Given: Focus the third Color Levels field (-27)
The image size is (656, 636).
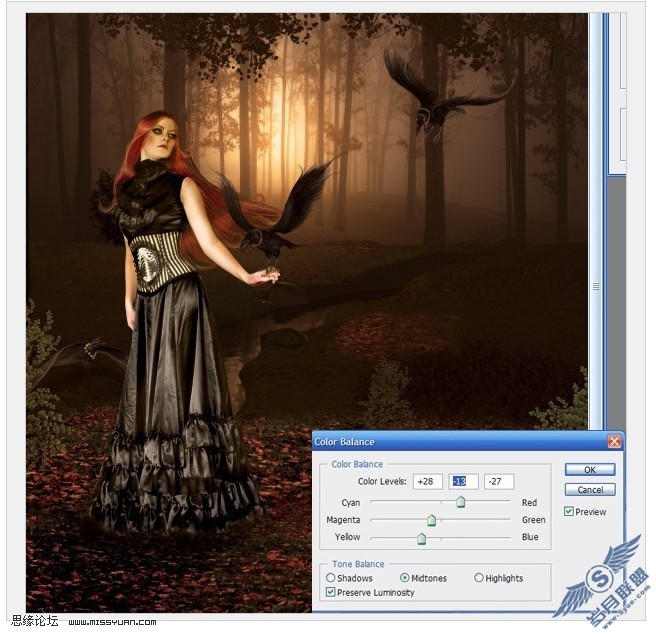Looking at the screenshot, I should click(x=499, y=481).
